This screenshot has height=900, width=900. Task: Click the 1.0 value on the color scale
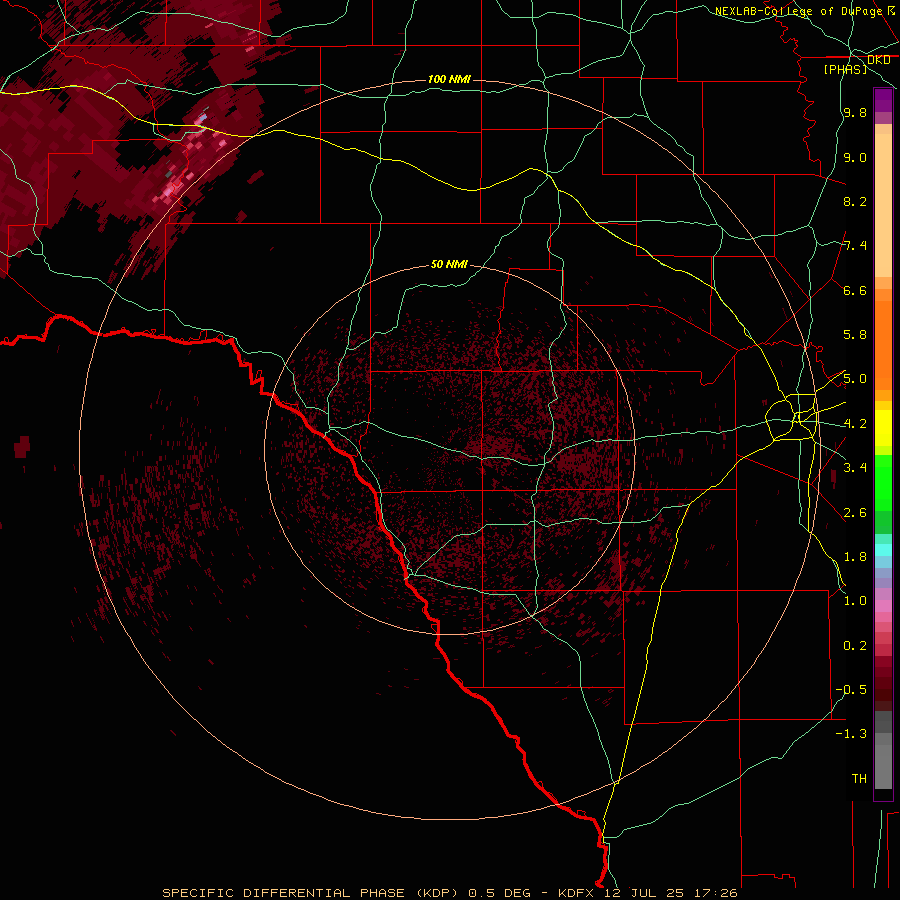(x=855, y=601)
